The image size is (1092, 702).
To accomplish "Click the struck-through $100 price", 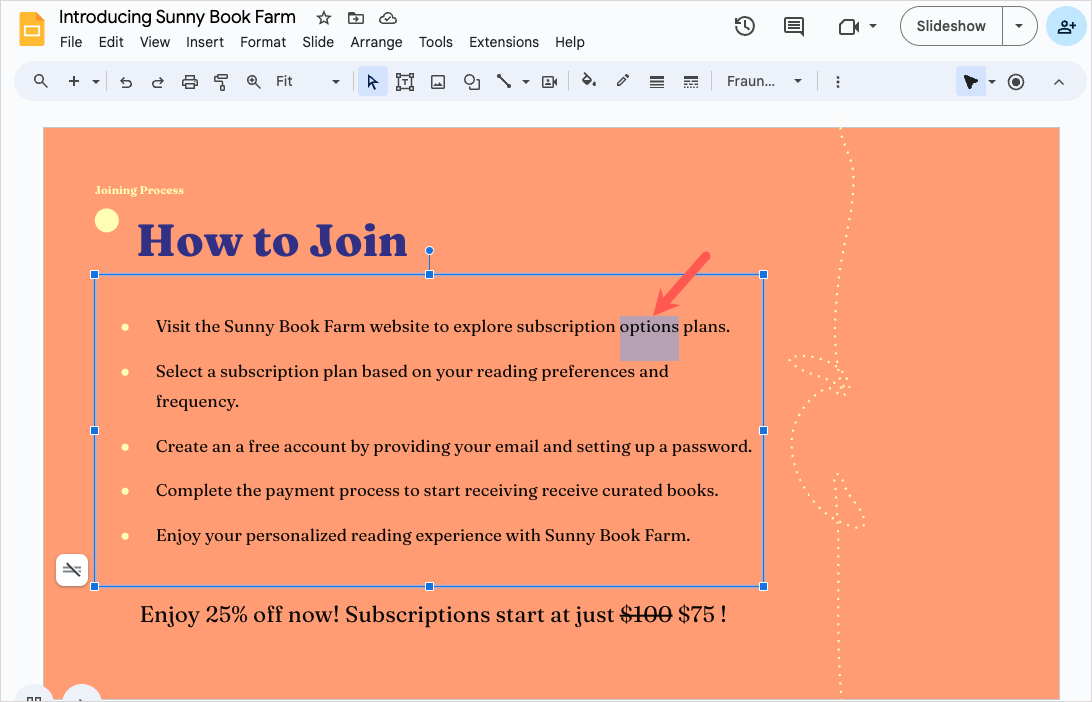I will tap(646, 614).
